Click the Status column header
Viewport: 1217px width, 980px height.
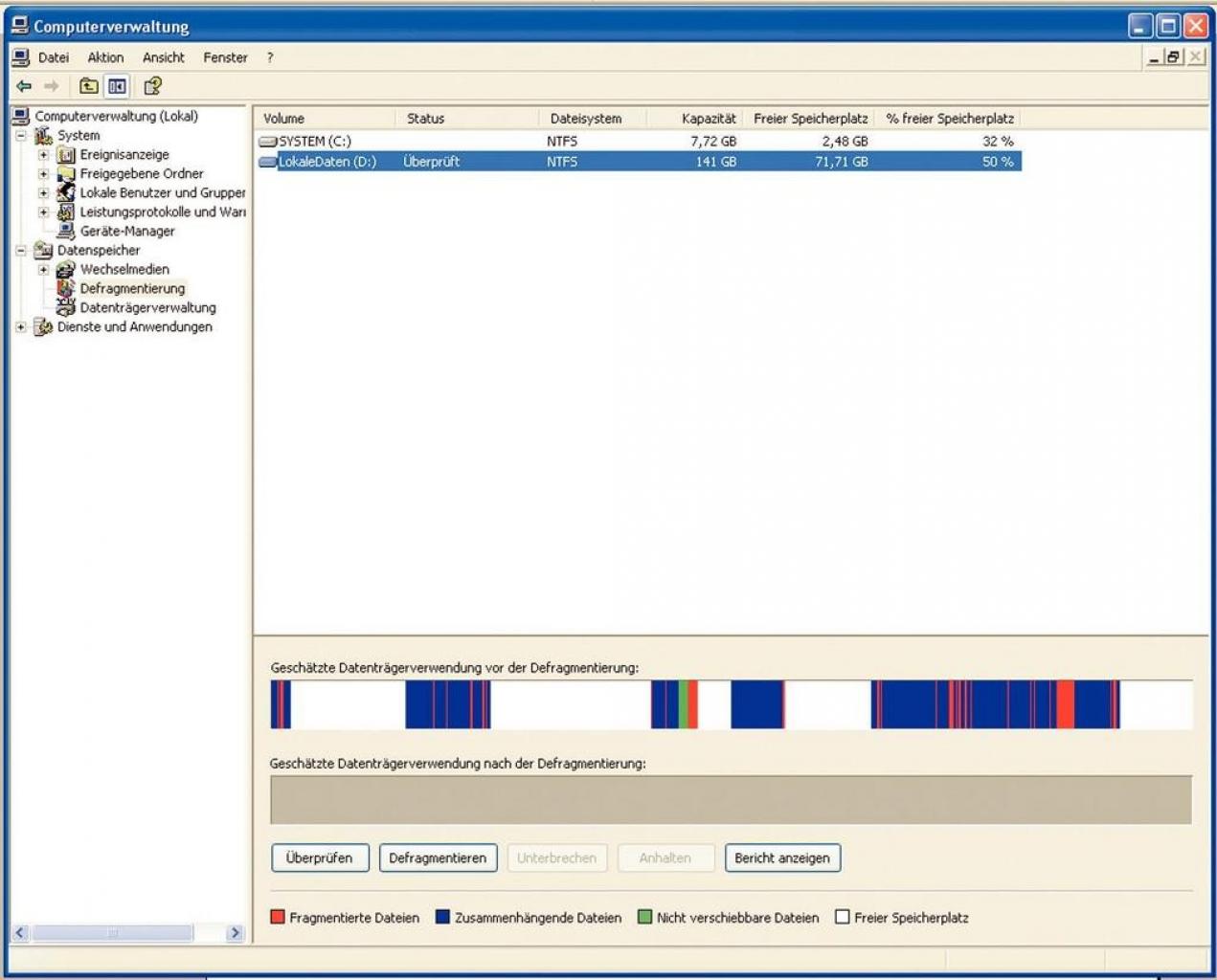pos(467,119)
